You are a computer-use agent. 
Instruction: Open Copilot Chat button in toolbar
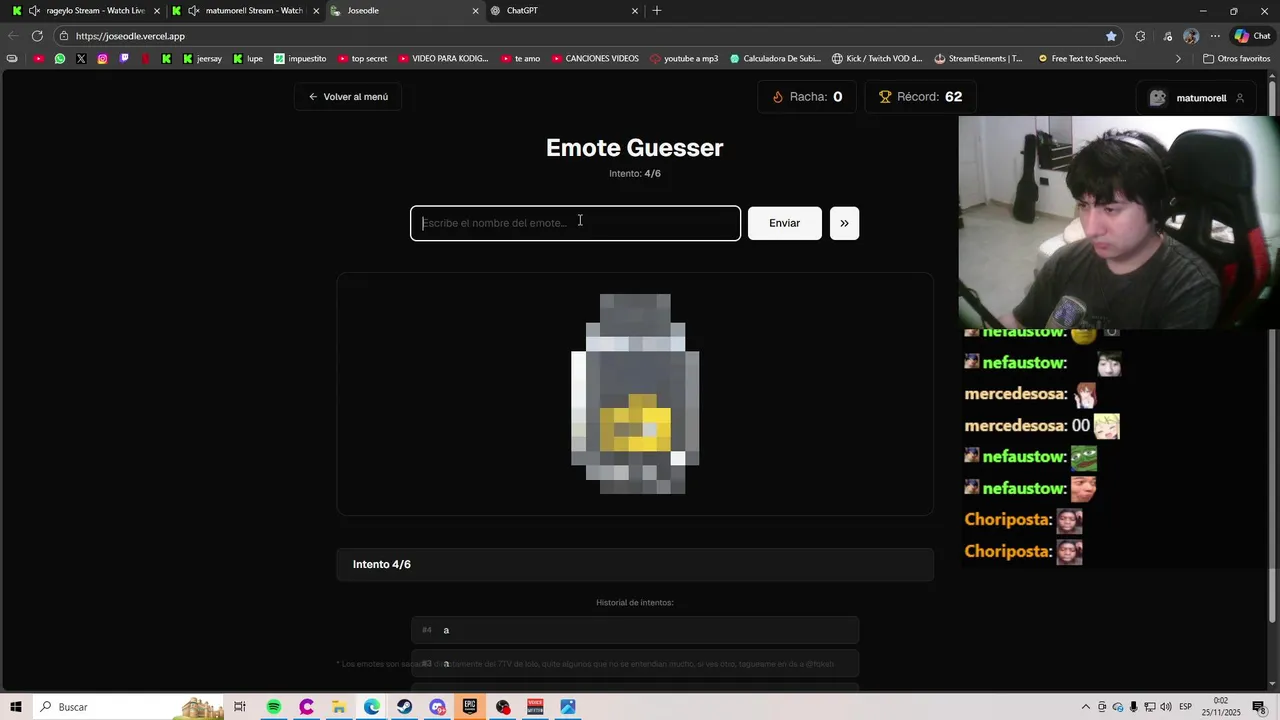click(x=1253, y=36)
